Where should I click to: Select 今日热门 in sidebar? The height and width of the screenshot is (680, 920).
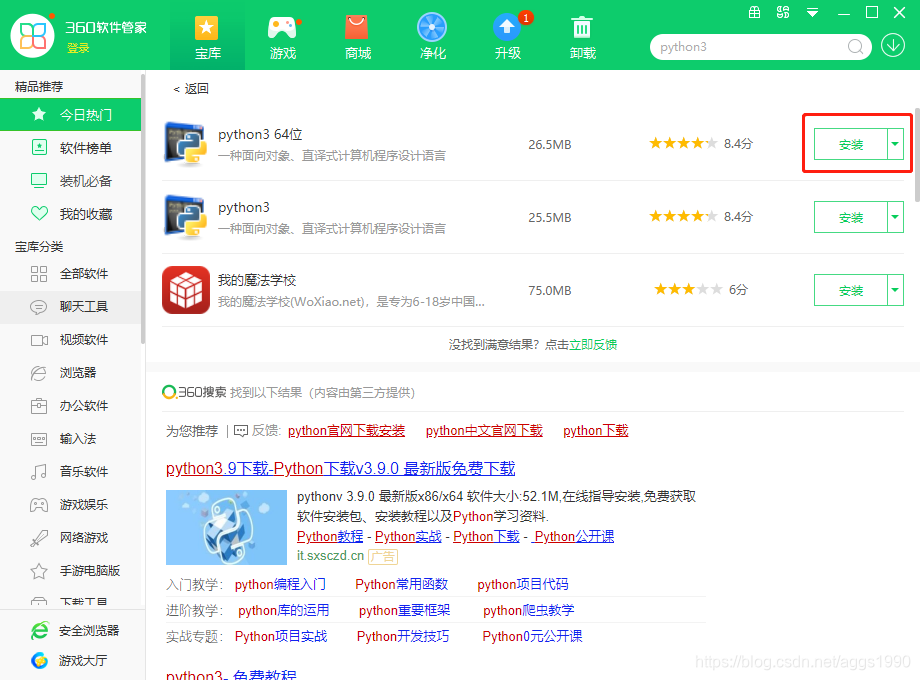pos(70,114)
